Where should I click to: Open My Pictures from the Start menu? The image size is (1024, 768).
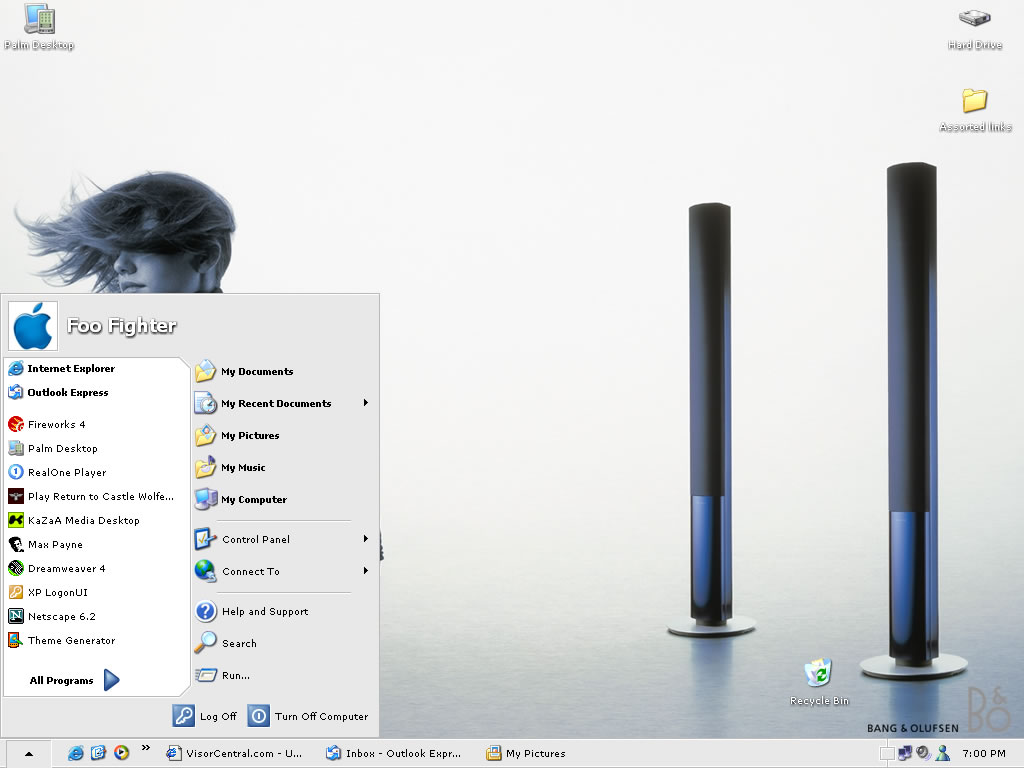coord(250,436)
